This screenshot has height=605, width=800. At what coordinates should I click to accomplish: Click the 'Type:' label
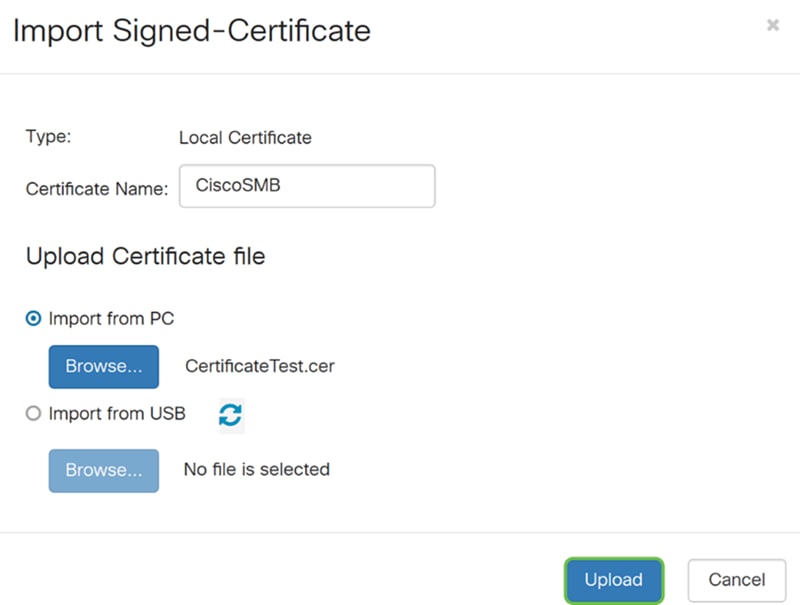point(48,137)
